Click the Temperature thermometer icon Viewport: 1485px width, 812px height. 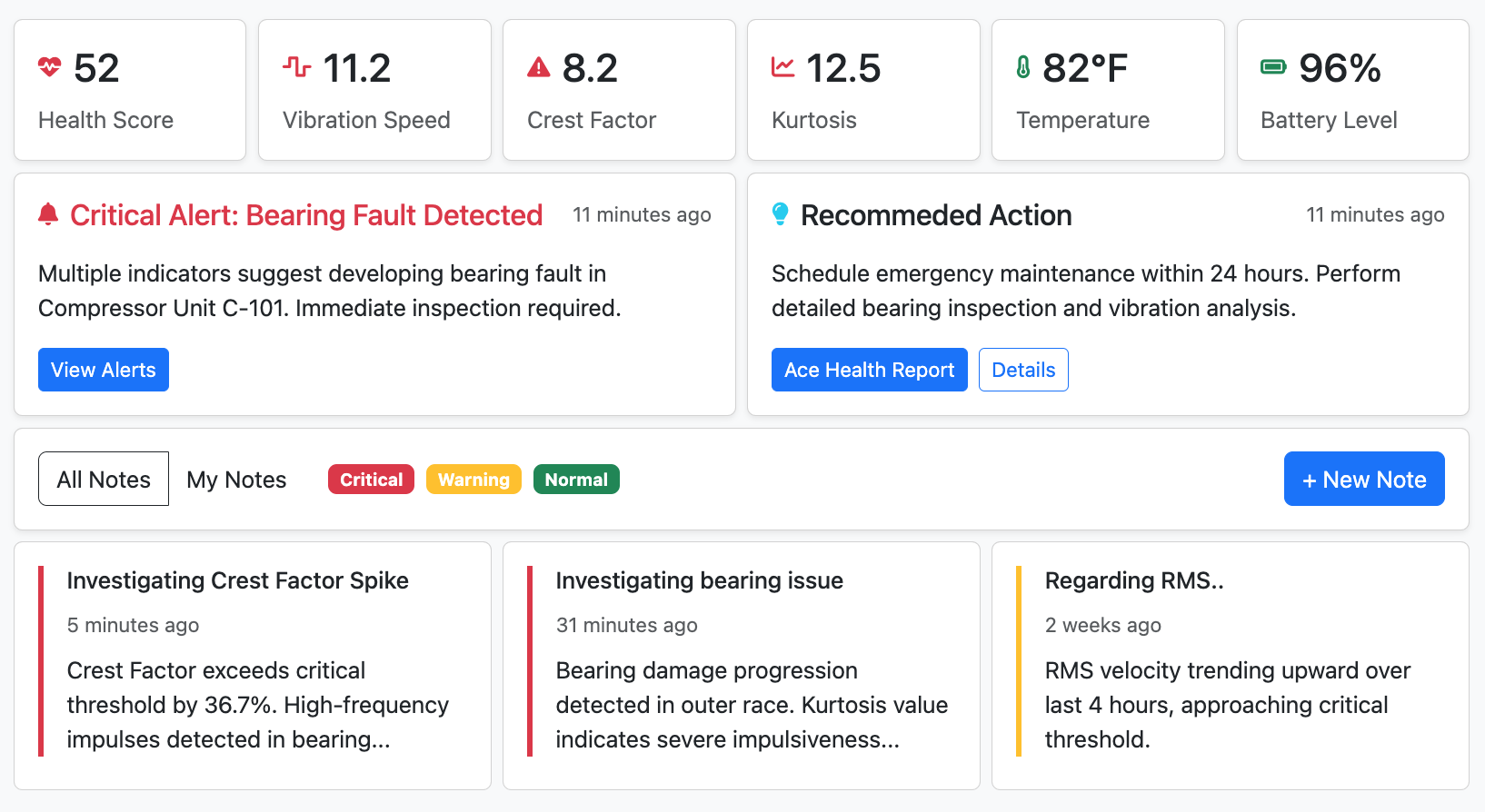[1023, 67]
